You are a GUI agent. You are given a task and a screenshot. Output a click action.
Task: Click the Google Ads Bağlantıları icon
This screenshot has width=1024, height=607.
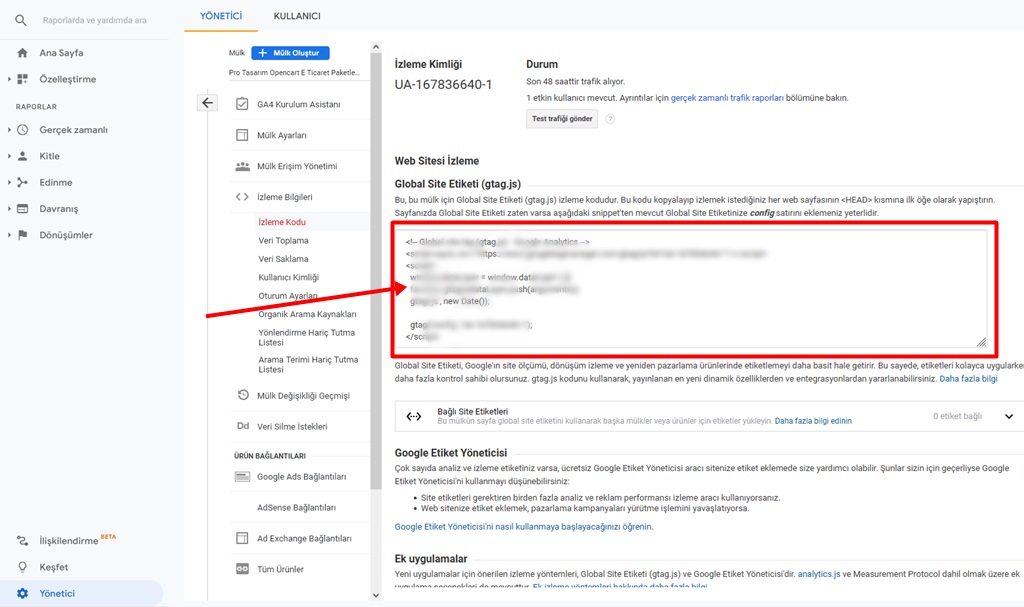point(242,476)
